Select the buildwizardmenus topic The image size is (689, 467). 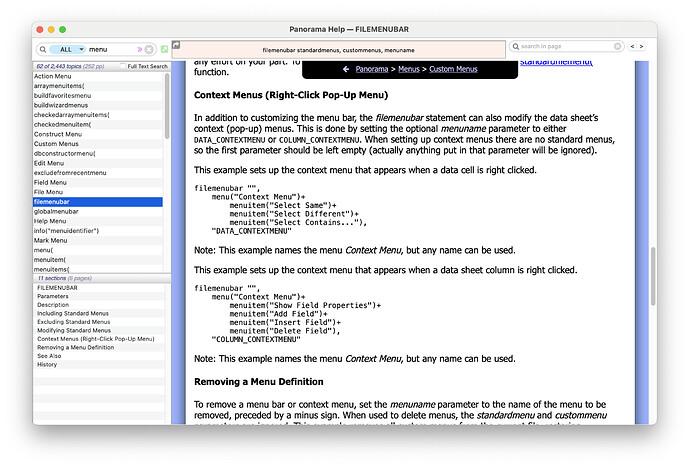coord(98,105)
